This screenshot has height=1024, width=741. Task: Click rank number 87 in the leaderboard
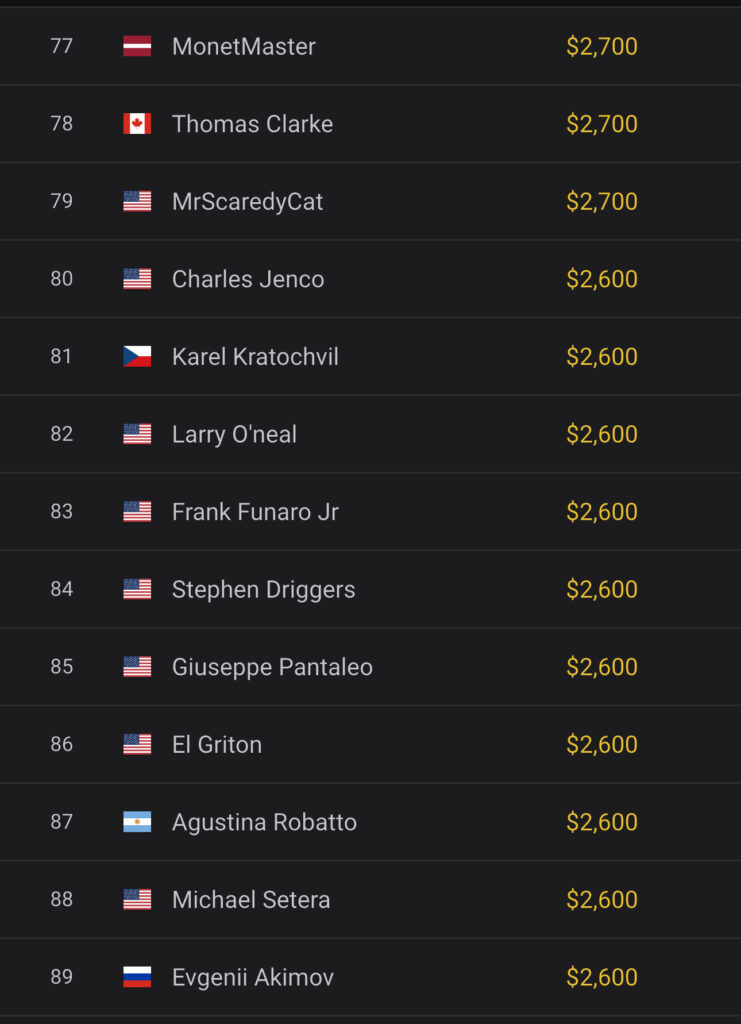pyautogui.click(x=62, y=822)
